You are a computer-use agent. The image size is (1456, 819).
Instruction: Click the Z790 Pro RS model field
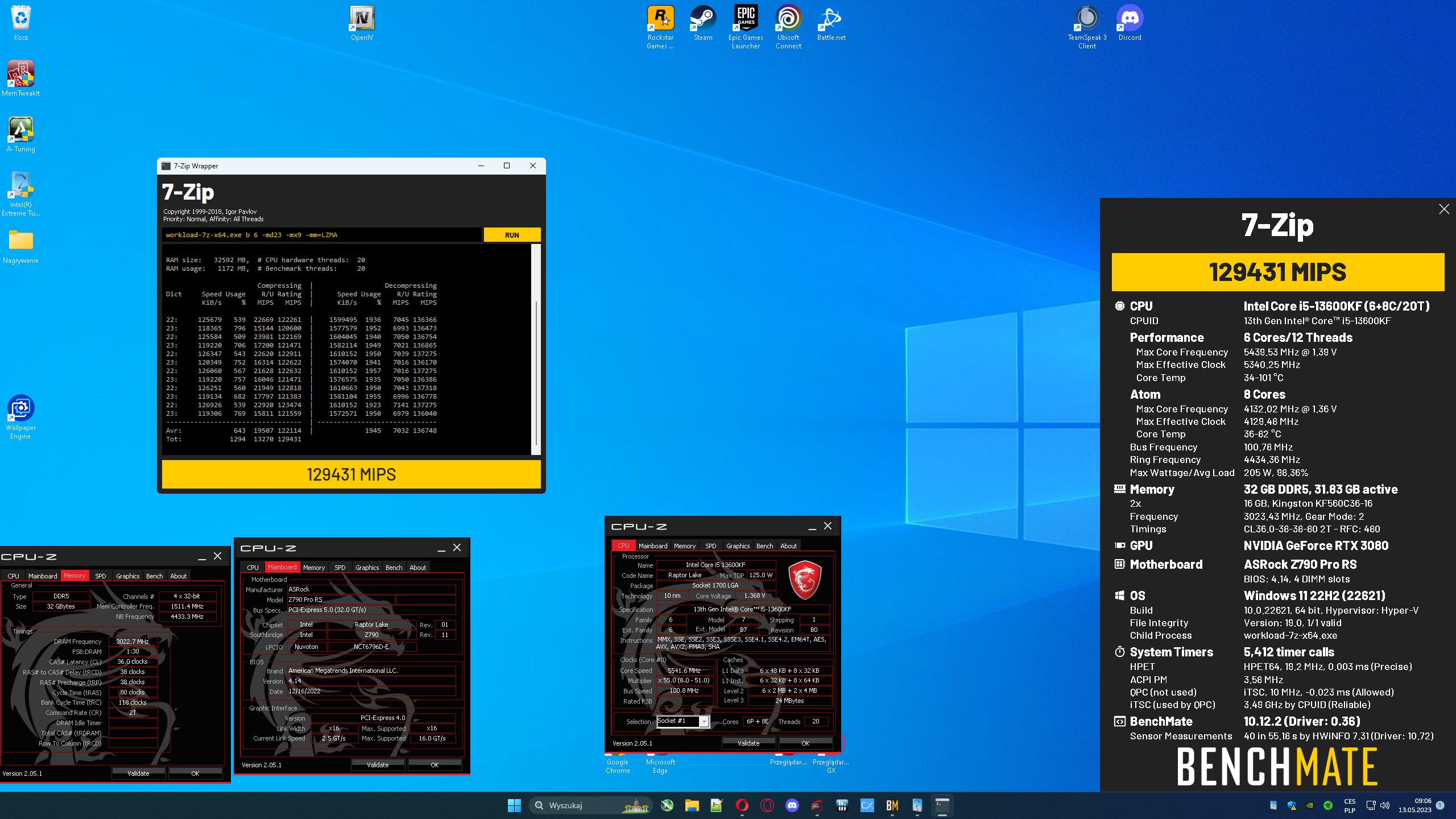click(341, 599)
